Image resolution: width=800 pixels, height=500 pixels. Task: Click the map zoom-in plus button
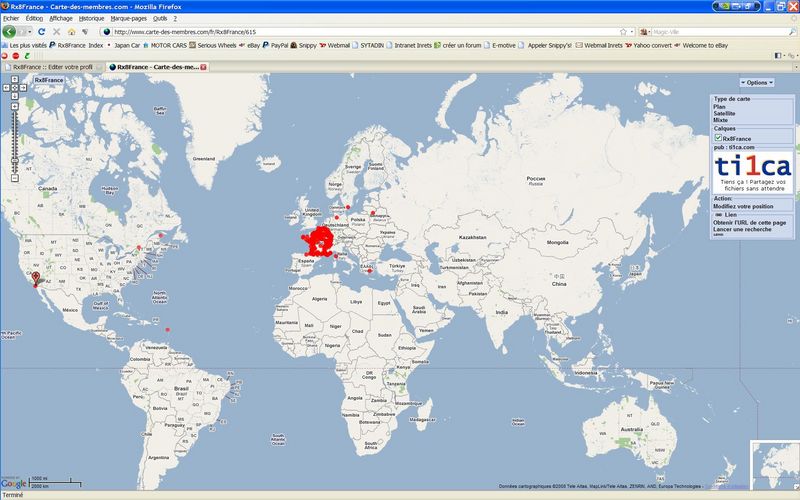coord(14,104)
